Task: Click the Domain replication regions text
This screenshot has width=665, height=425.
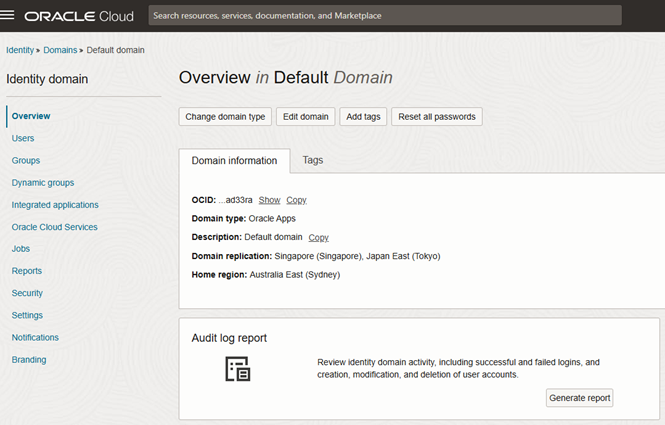Action: click(x=358, y=256)
